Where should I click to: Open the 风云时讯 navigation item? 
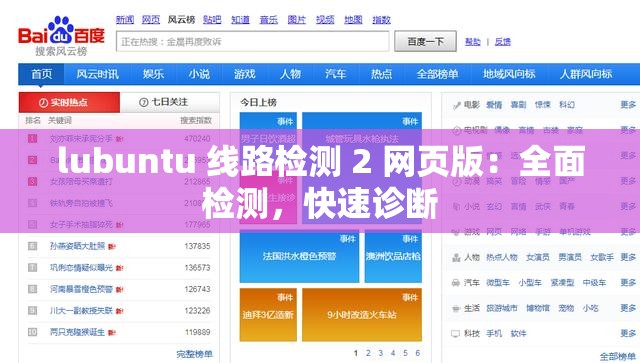(98, 74)
